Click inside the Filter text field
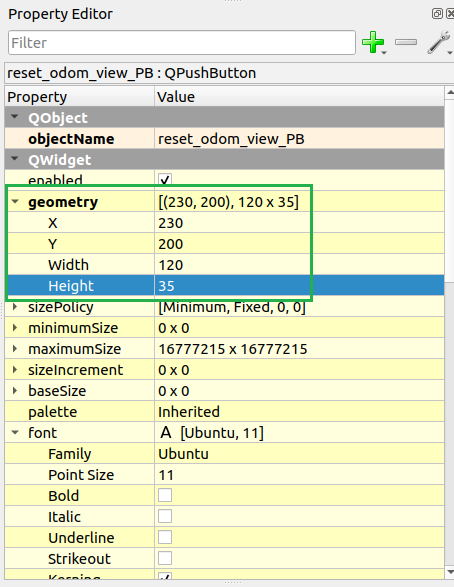The width and height of the screenshot is (454, 587). (x=182, y=43)
